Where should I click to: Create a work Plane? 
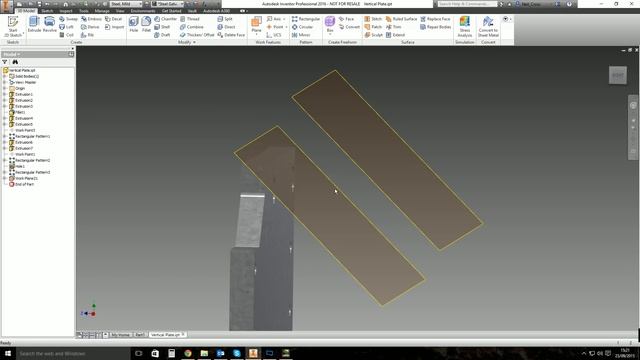click(x=256, y=24)
